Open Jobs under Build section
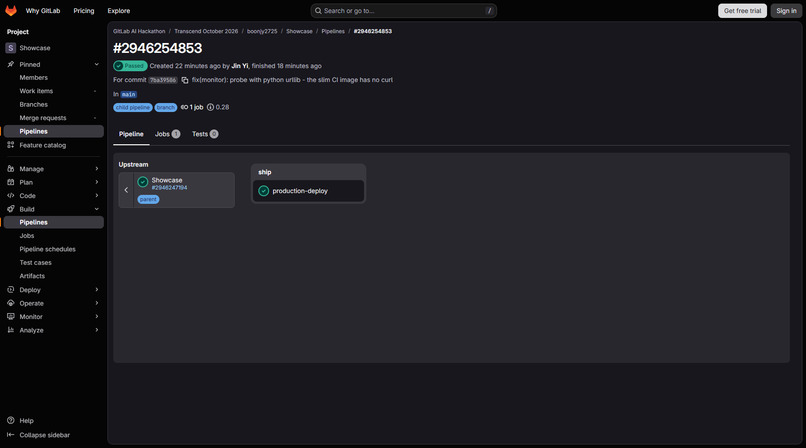 [53, 235]
